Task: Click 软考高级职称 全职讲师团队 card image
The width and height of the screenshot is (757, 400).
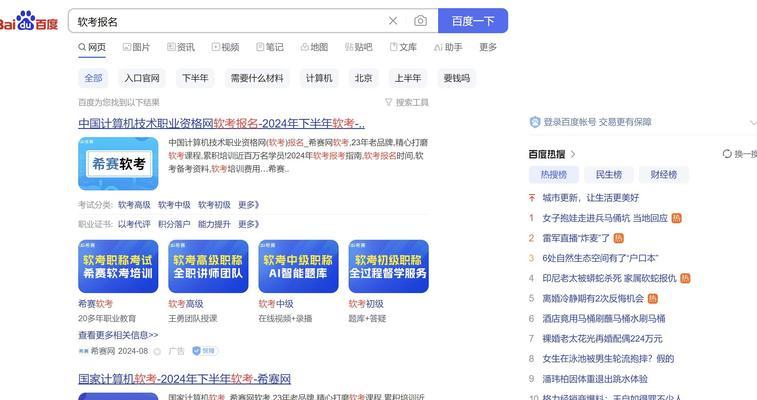Action: tap(208, 266)
